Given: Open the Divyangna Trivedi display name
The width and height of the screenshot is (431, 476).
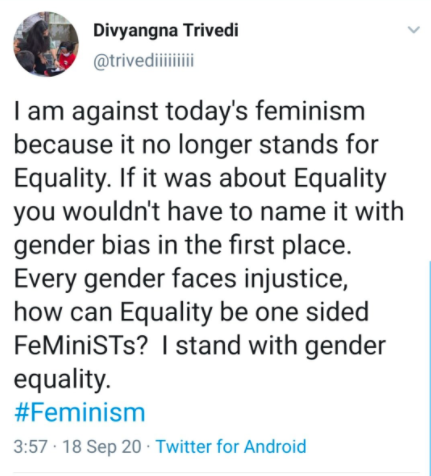Looking at the screenshot, I should (166, 31).
